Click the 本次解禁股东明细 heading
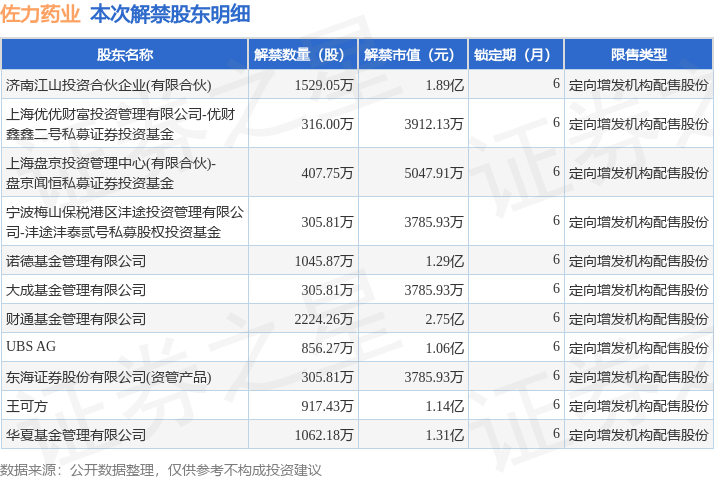The image size is (714, 479). (170, 14)
